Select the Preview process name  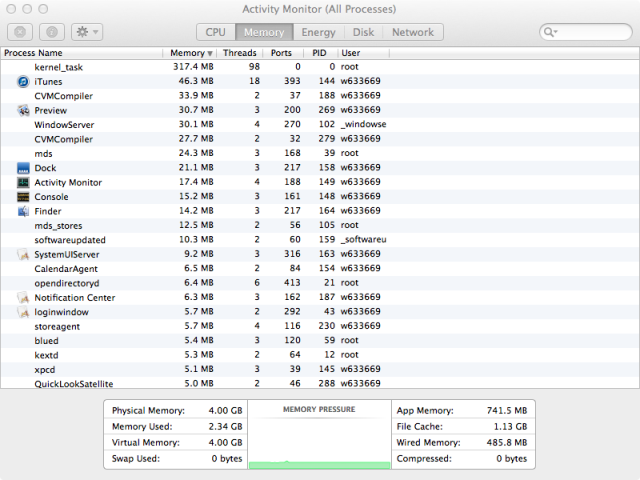(51, 110)
